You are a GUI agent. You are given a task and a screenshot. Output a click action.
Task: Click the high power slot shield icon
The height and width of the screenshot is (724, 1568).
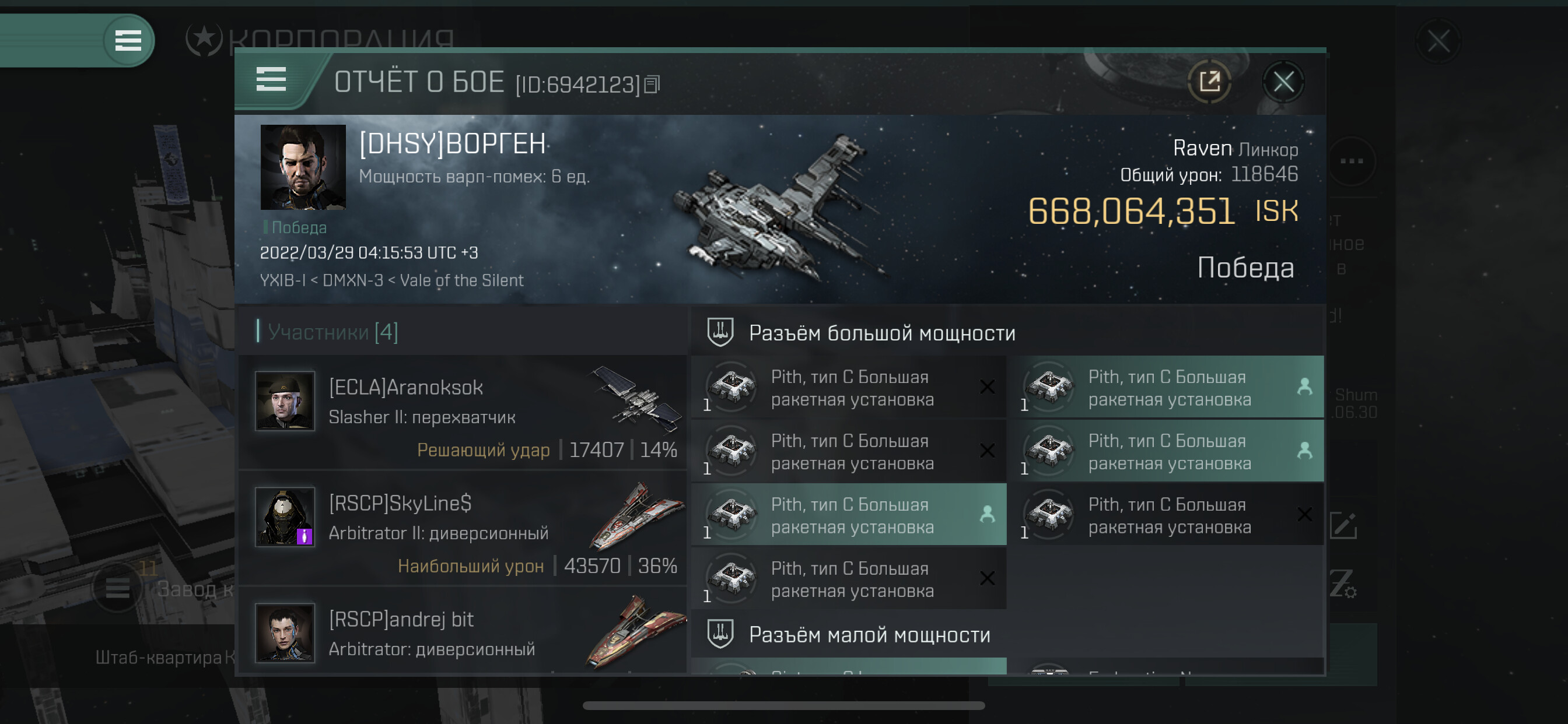720,332
